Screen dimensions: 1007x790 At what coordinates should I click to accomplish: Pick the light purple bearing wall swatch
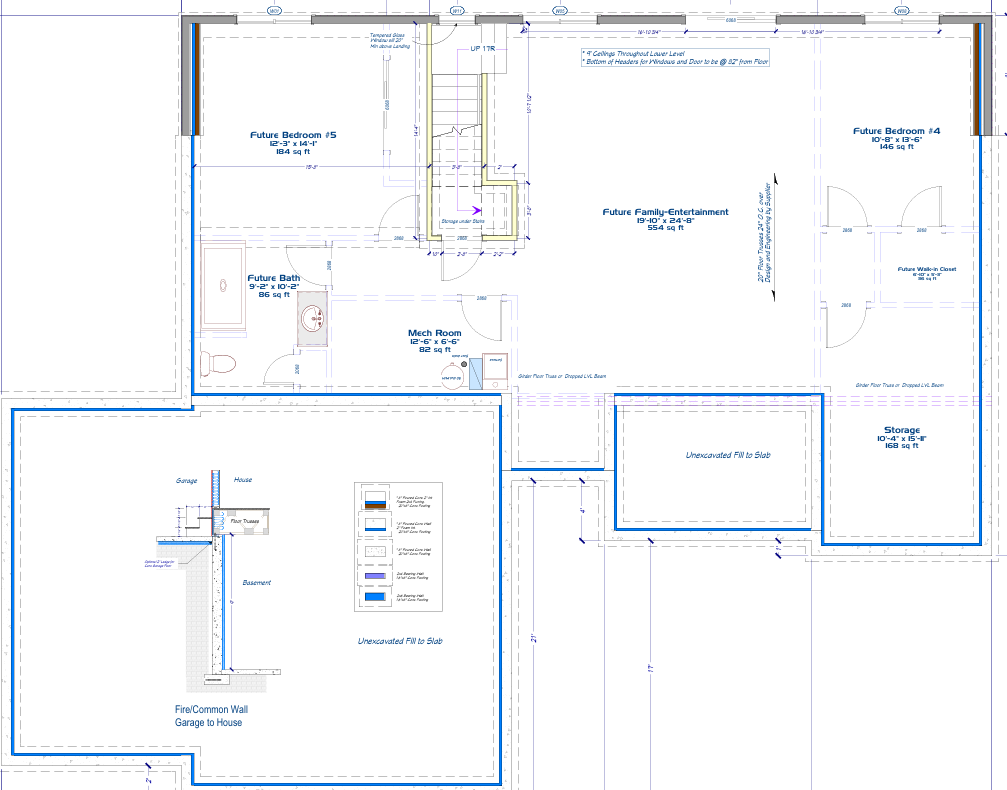coord(374,575)
